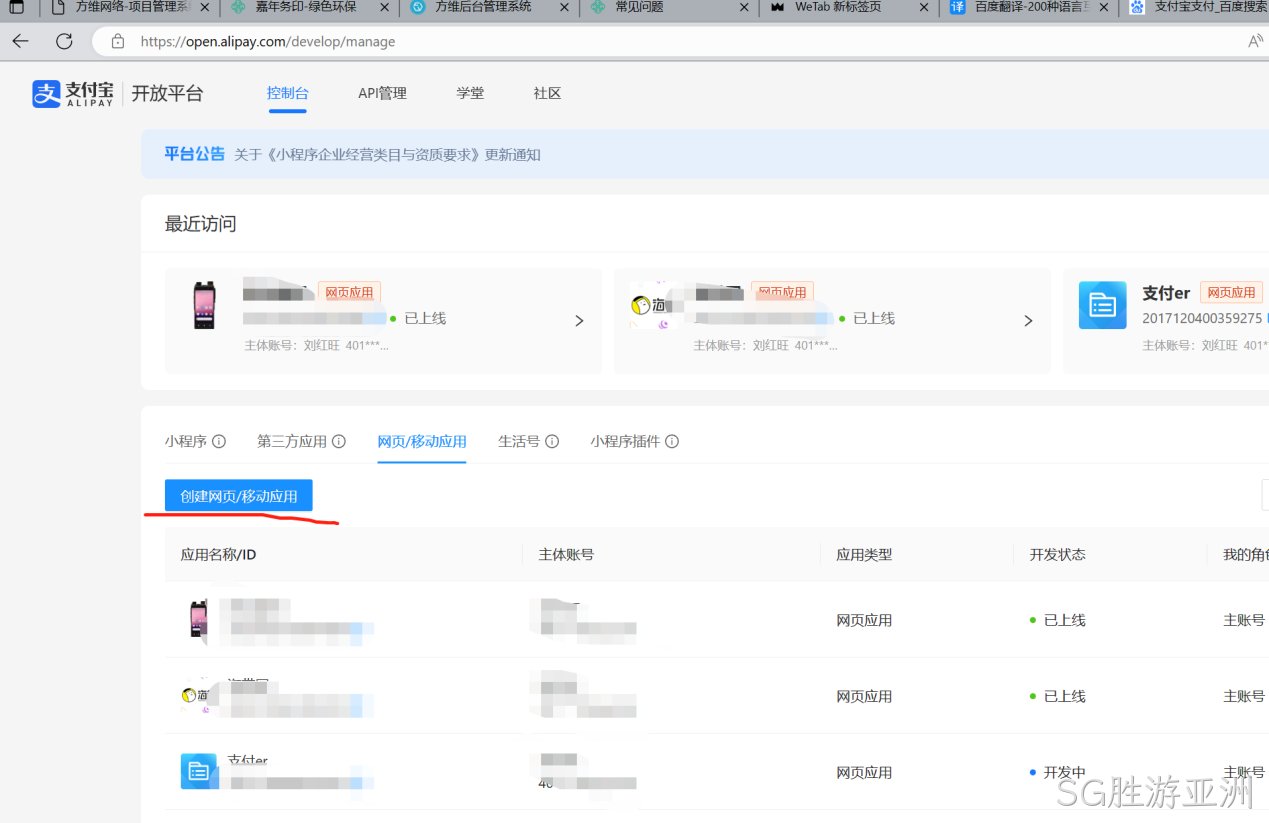Click info icon next to 小程序

tap(219, 441)
